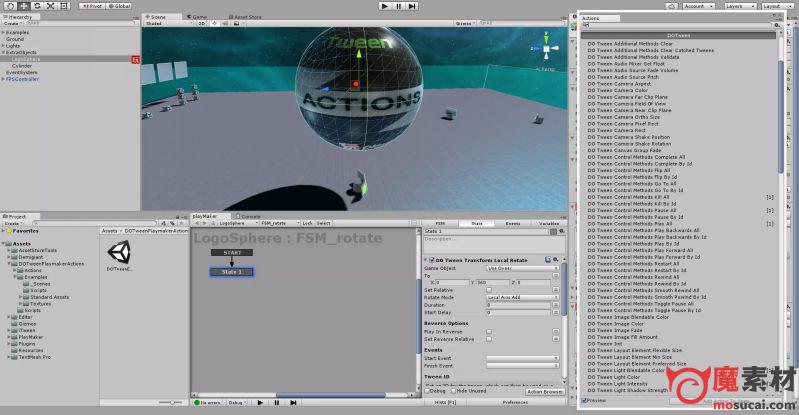Open the Layers dropdown
799x415 pixels.
(740, 6)
